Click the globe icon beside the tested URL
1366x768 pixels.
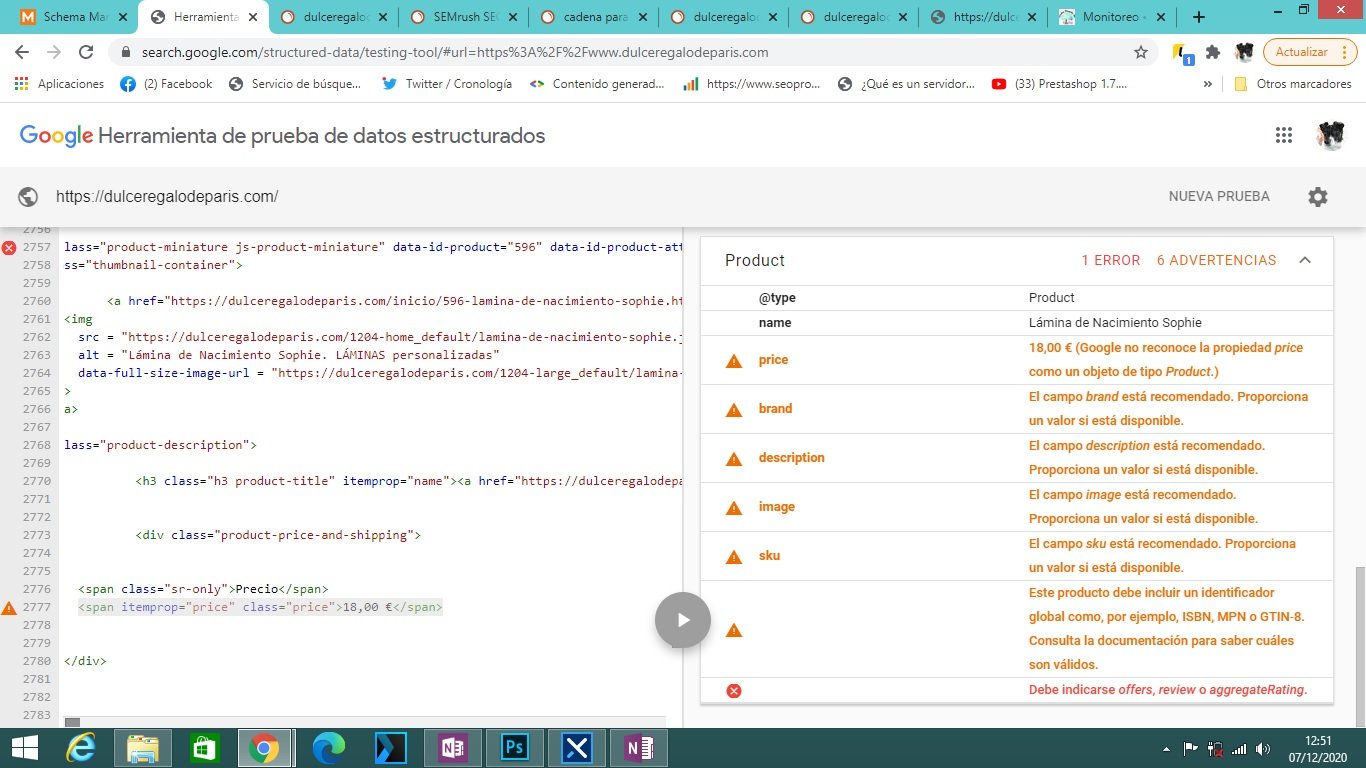pos(29,197)
